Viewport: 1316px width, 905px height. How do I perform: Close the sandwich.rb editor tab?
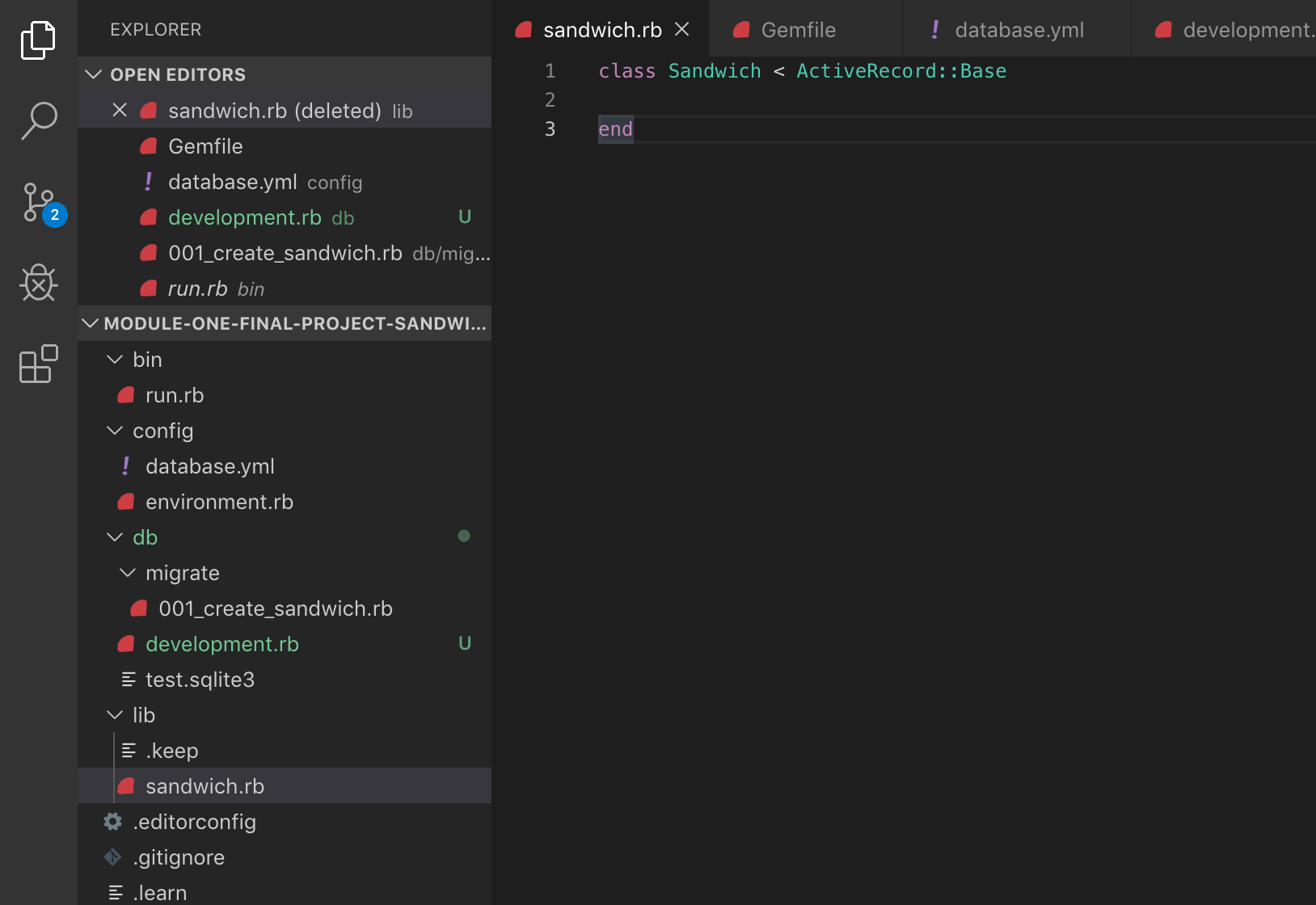pyautogui.click(x=682, y=30)
